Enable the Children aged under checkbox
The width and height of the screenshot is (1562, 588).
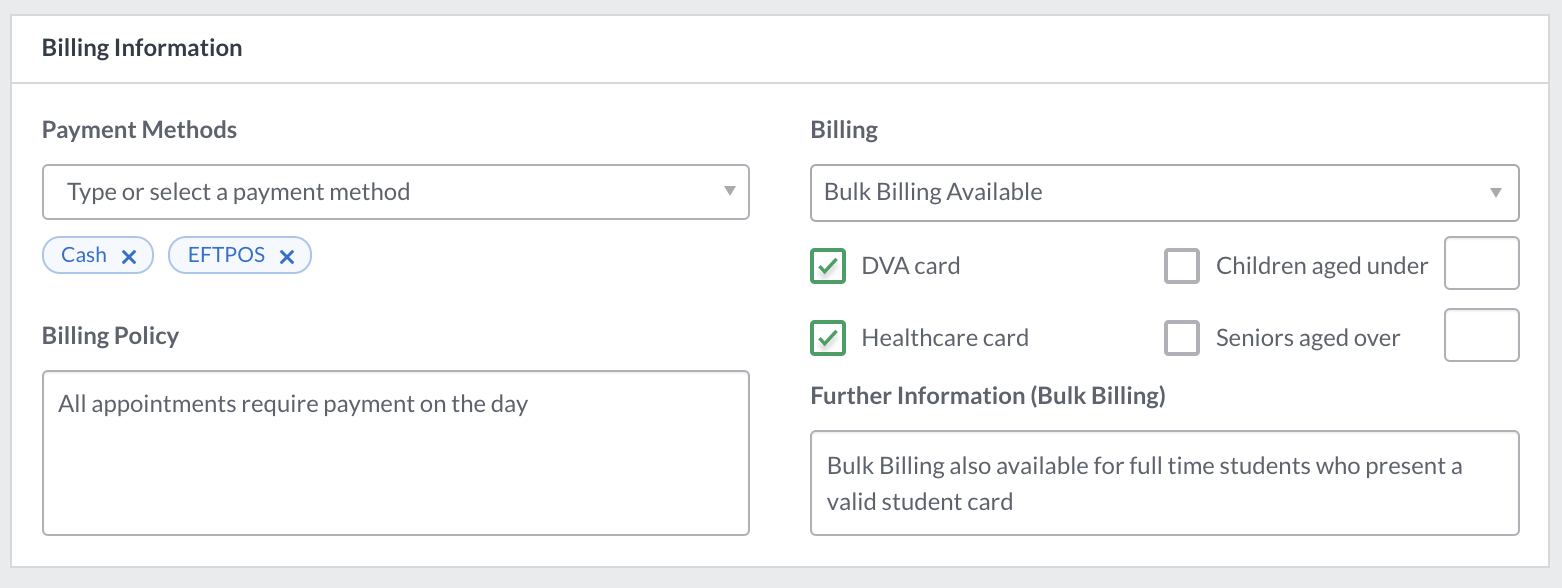coord(1182,266)
